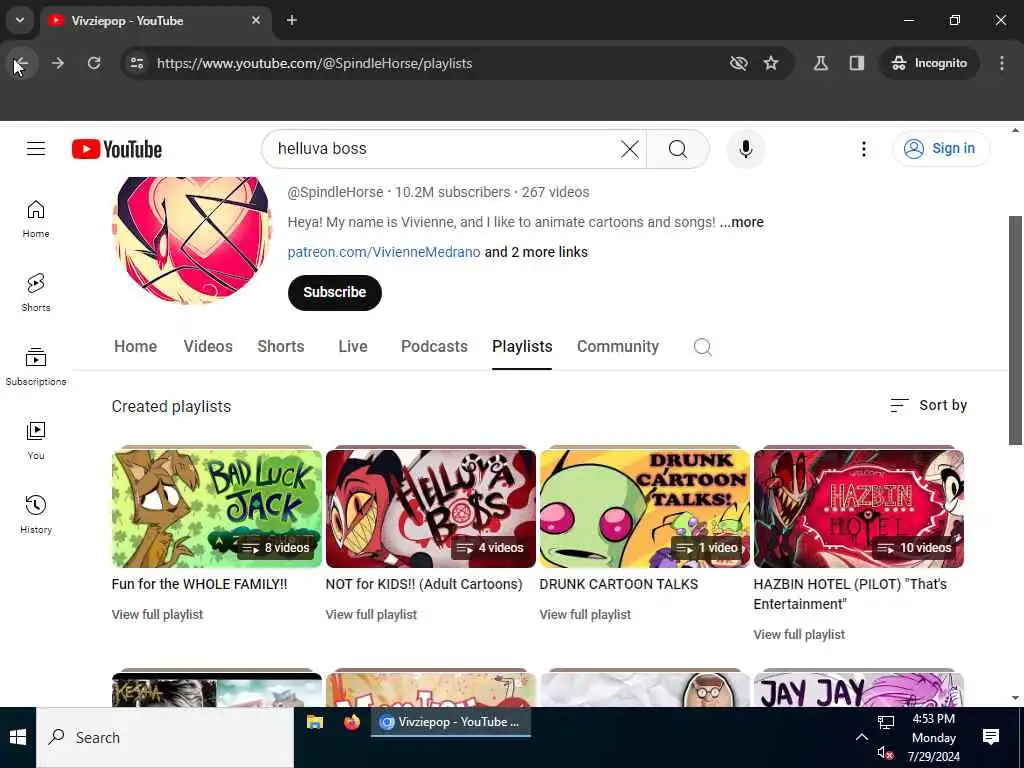Image resolution: width=1024 pixels, height=768 pixels.
Task: Open Shorts in the left sidebar
Action: coord(36,293)
